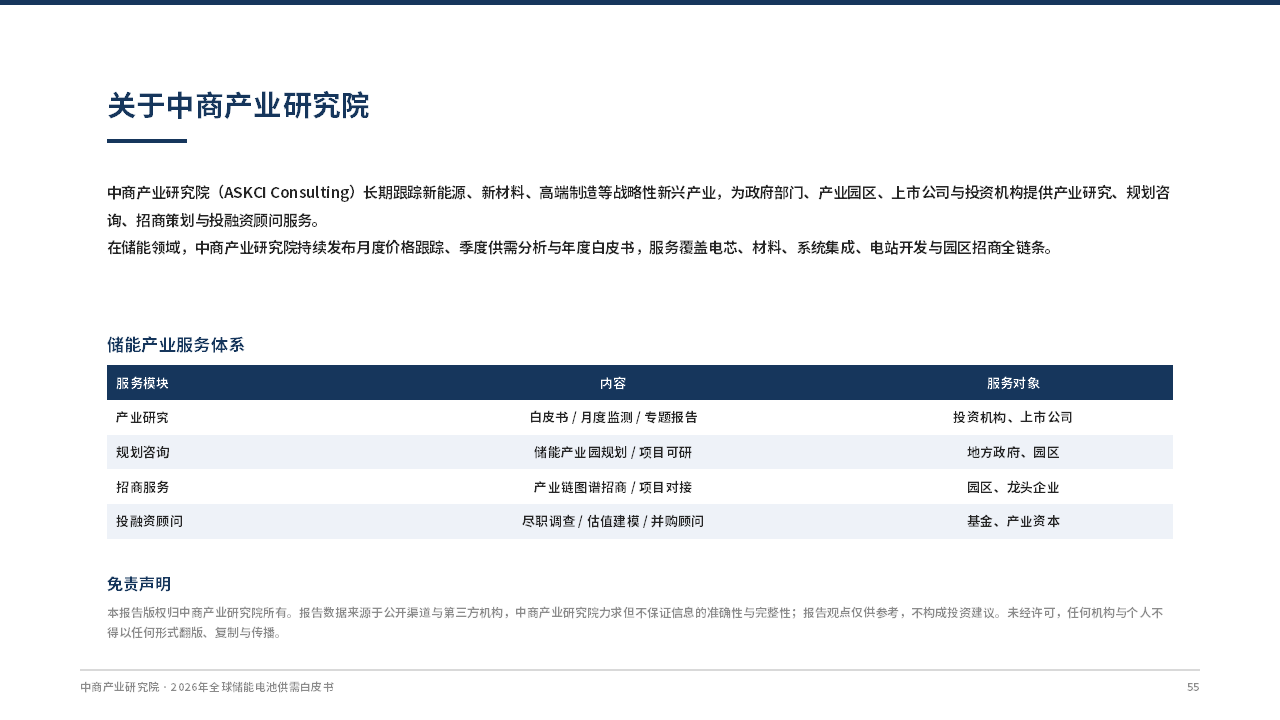This screenshot has width=1280, height=720.
Task: Click the 服务模块 column header
Action: pos(142,383)
